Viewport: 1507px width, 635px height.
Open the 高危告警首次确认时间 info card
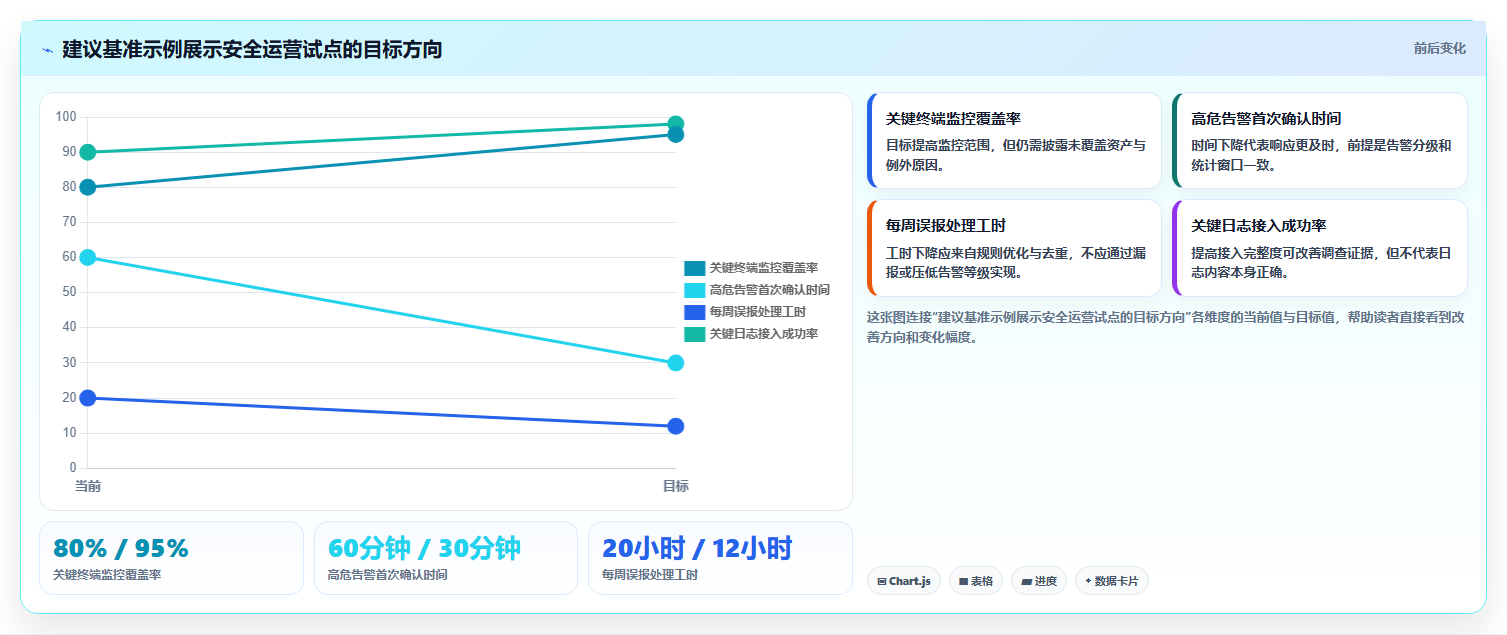pos(1319,141)
